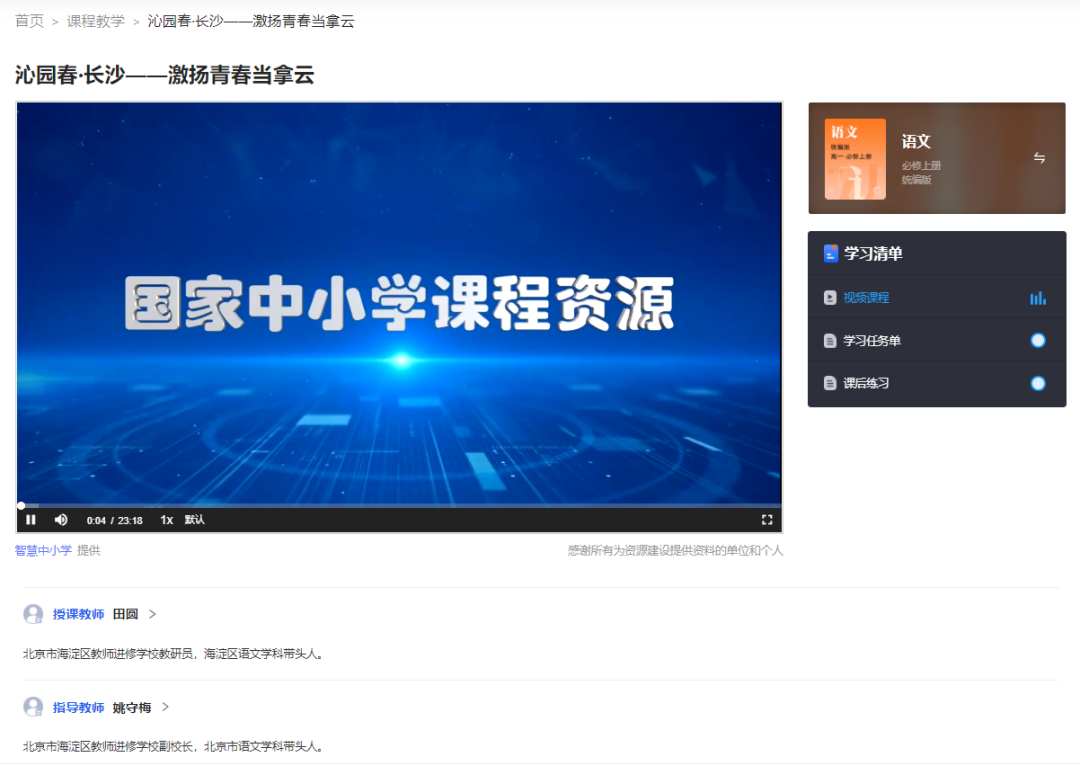Image resolution: width=1080 pixels, height=766 pixels.
Task: Open the 授课教师 avatar icon
Action: [x=33, y=613]
